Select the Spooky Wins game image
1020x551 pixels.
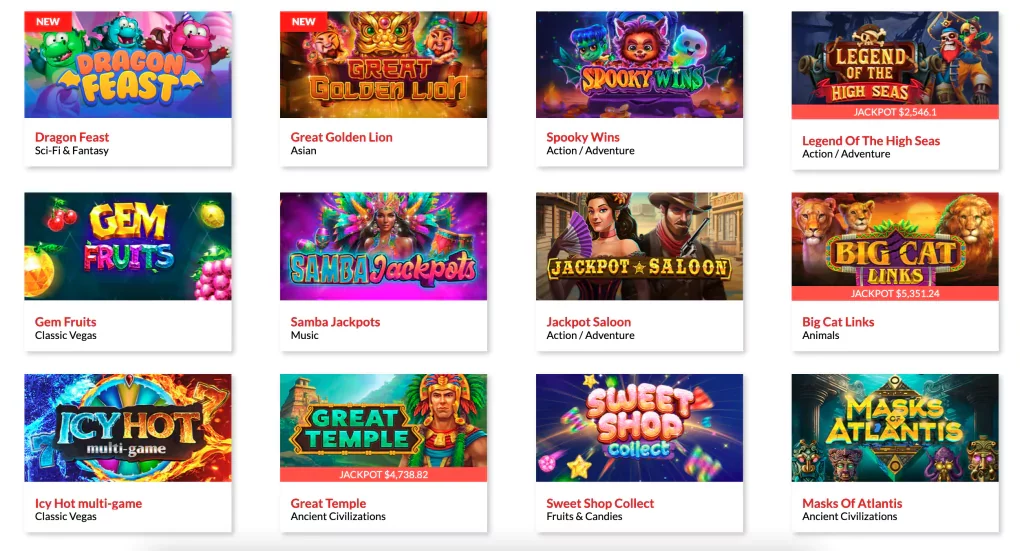pyautogui.click(x=639, y=64)
